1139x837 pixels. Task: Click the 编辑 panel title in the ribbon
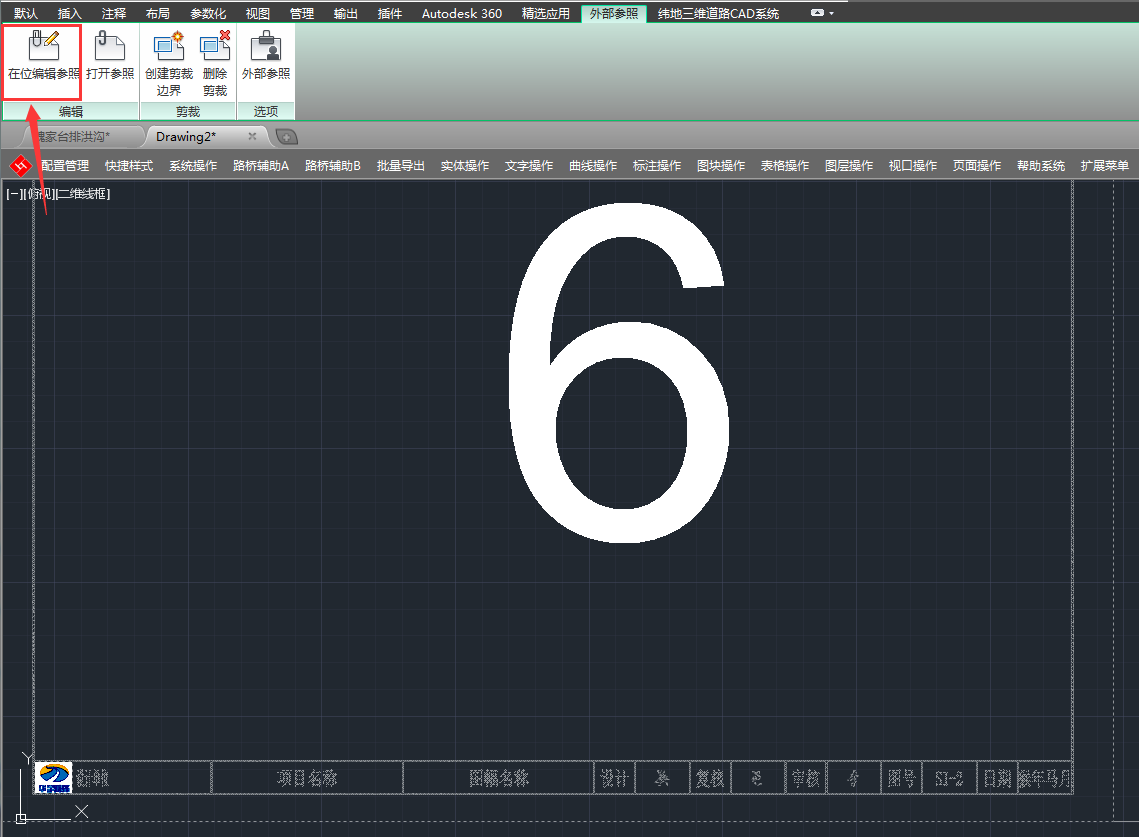point(70,111)
